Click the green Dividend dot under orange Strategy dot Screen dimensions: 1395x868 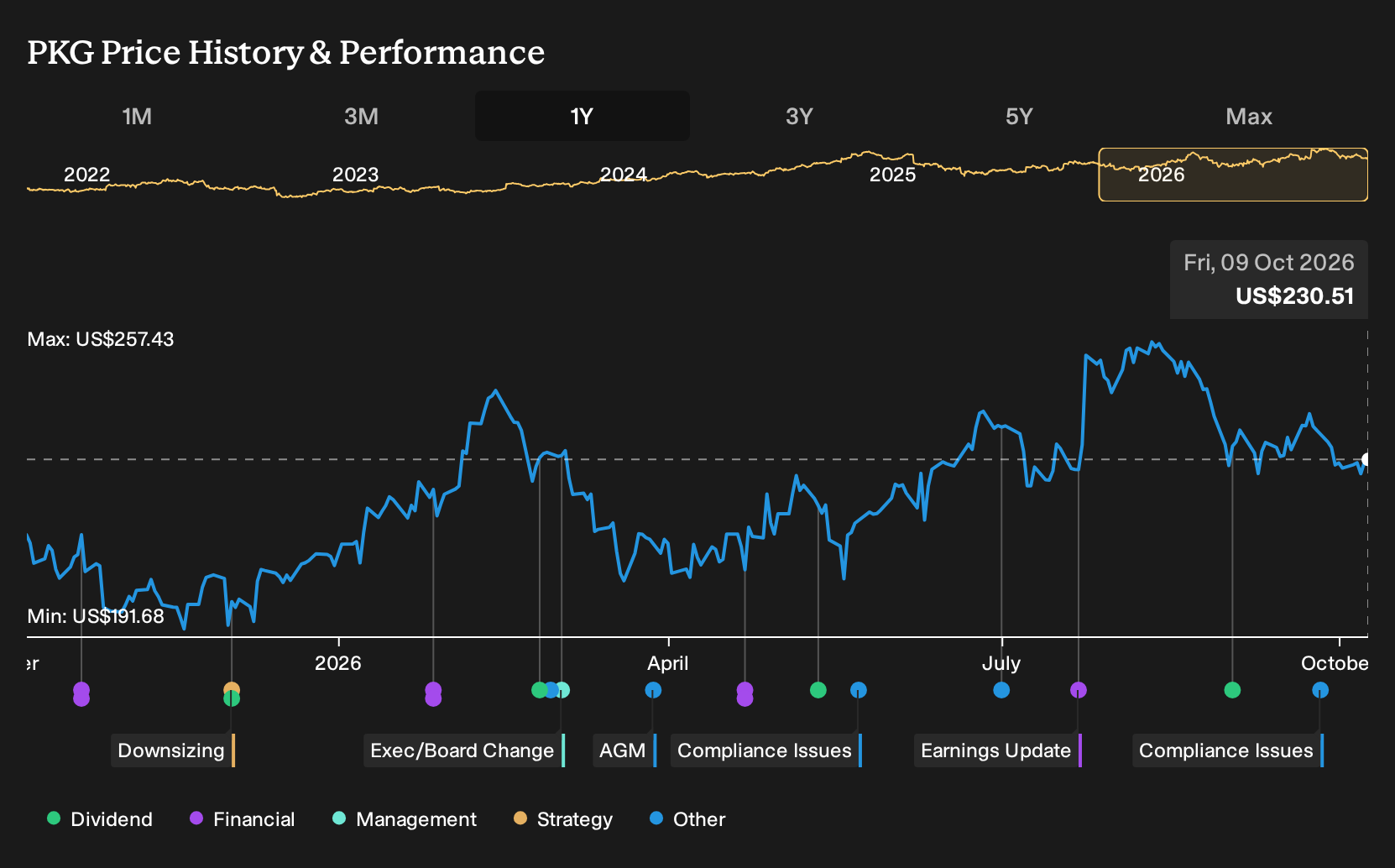232,698
